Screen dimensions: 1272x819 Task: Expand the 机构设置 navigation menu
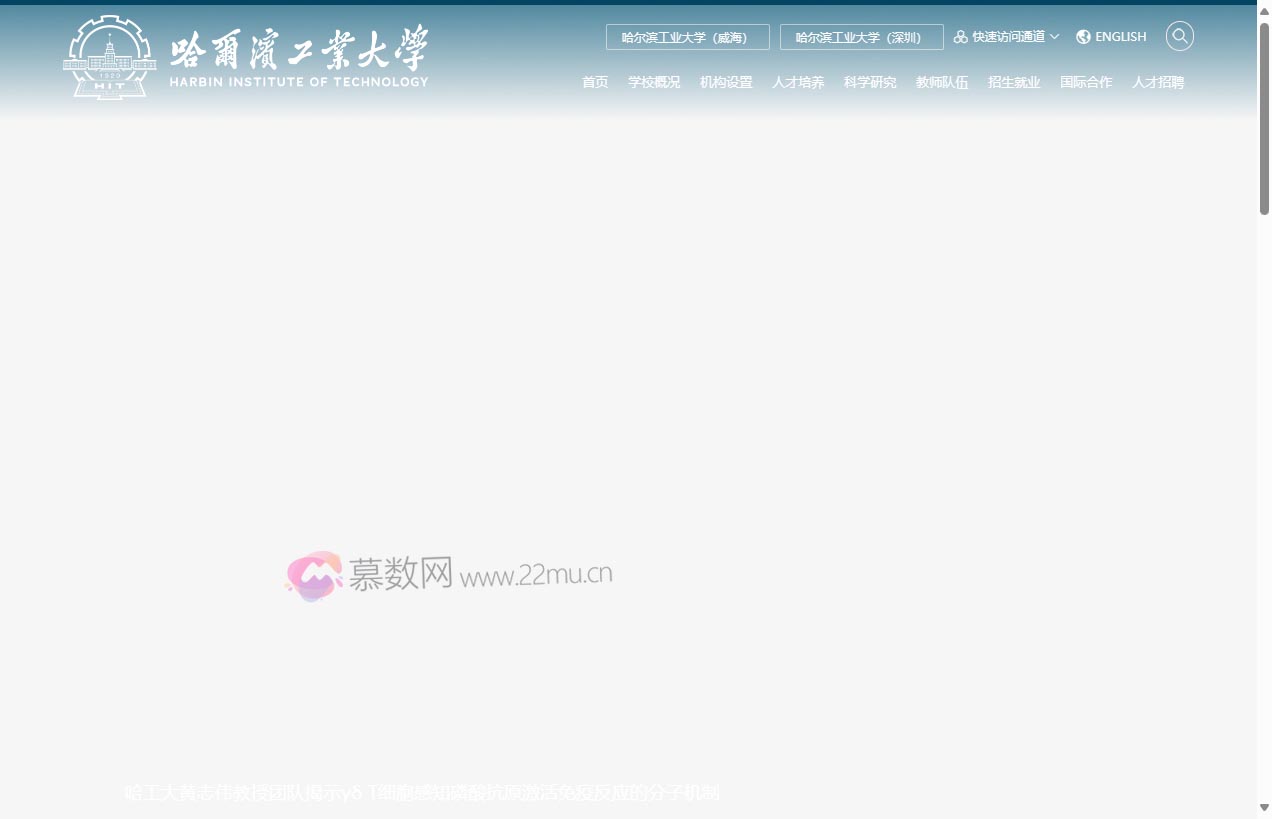click(x=727, y=82)
